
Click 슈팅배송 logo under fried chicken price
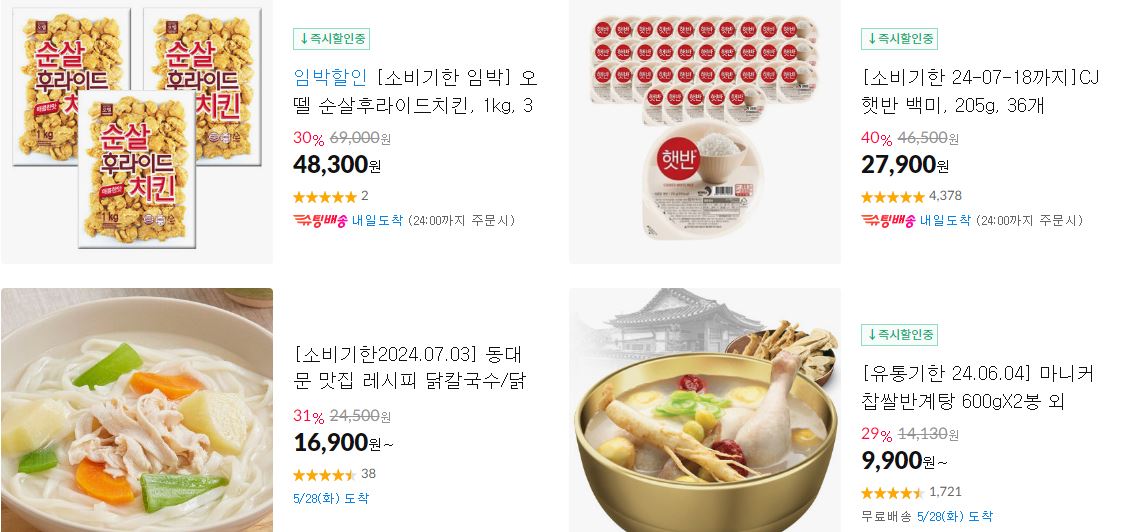(x=321, y=221)
